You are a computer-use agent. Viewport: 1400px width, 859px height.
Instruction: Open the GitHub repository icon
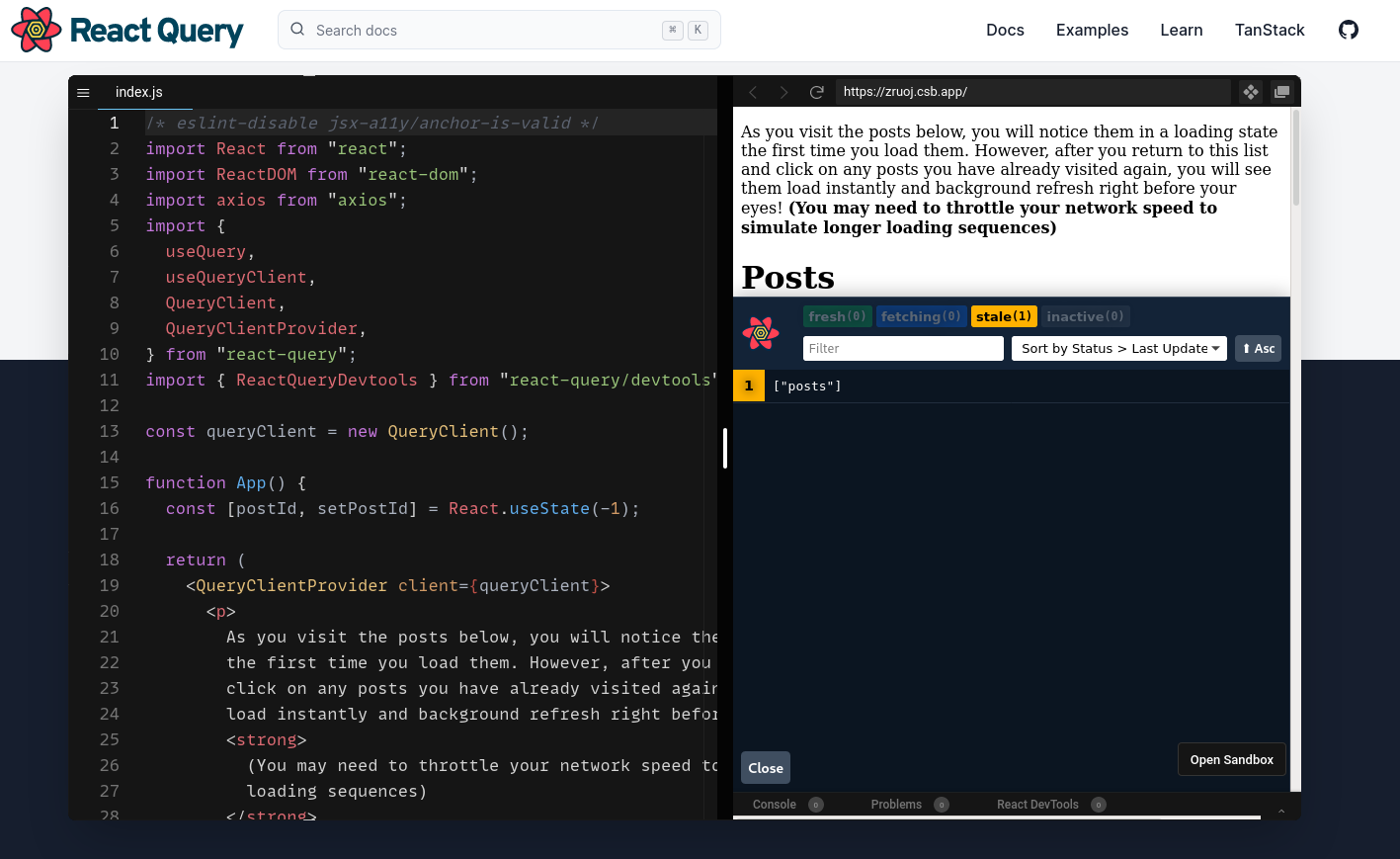[1348, 30]
